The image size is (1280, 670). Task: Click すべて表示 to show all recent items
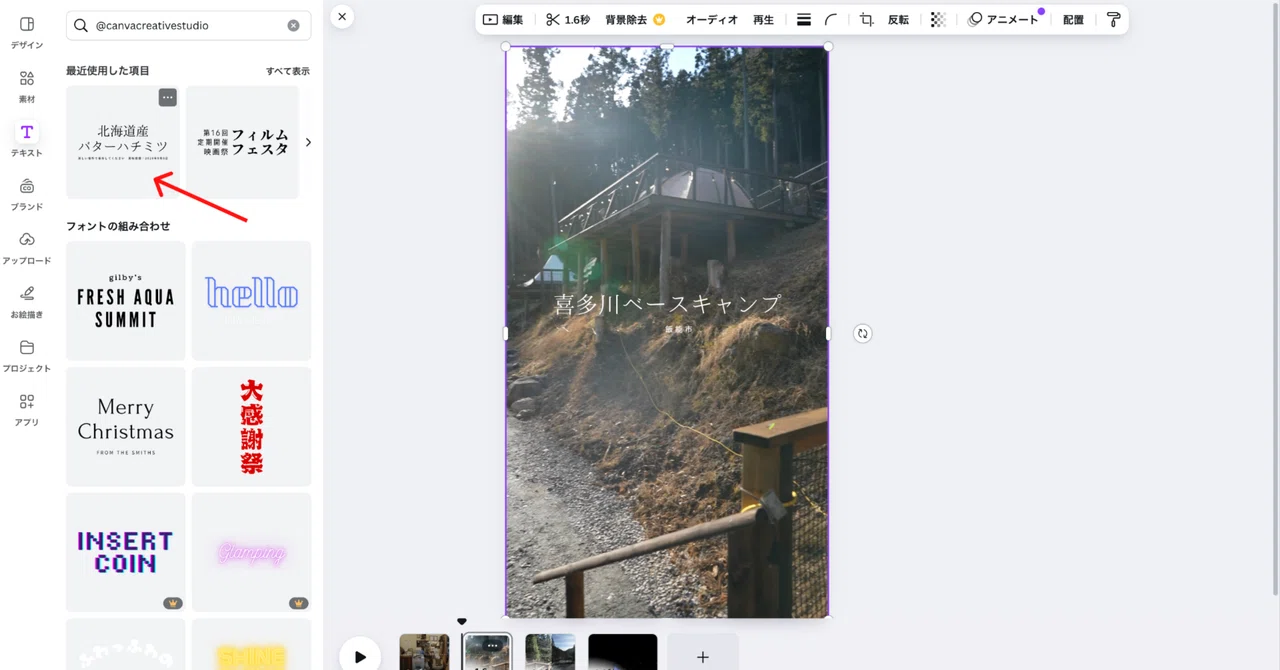(x=288, y=71)
